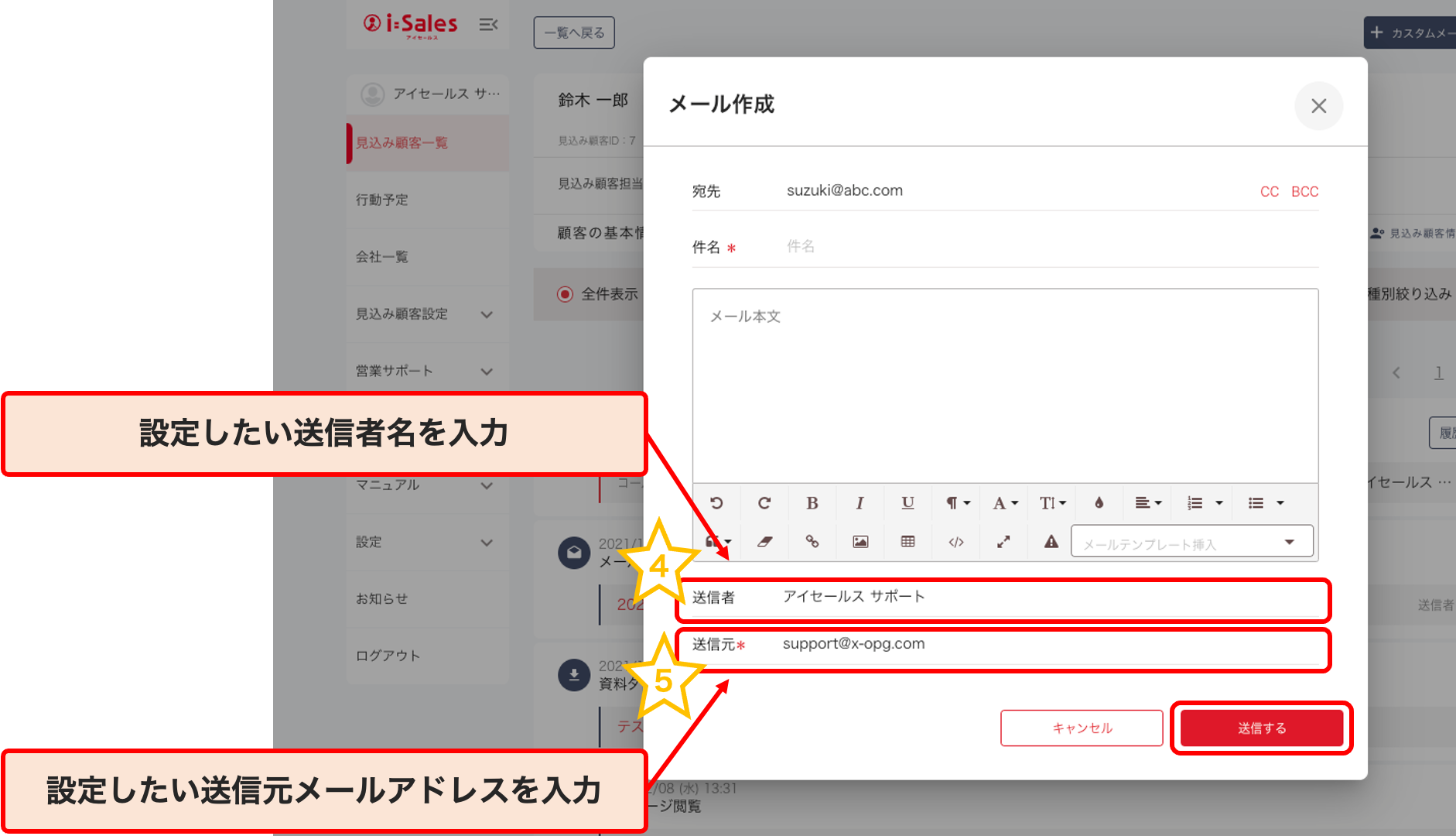The width and height of the screenshot is (1456, 836).
Task: Open the HTML code view
Action: click(955, 542)
